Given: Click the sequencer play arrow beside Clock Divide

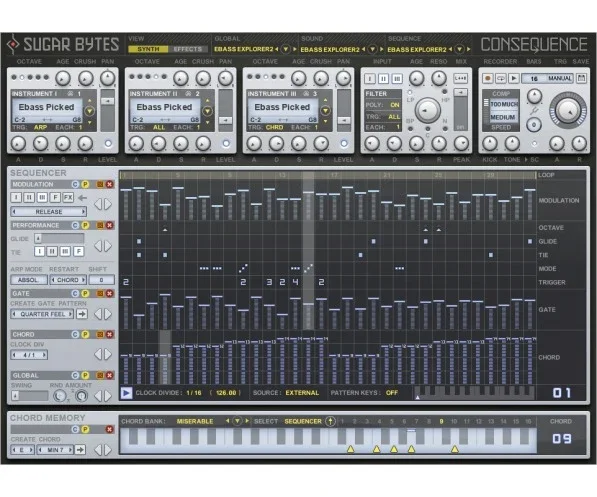Looking at the screenshot, I should point(126,393).
